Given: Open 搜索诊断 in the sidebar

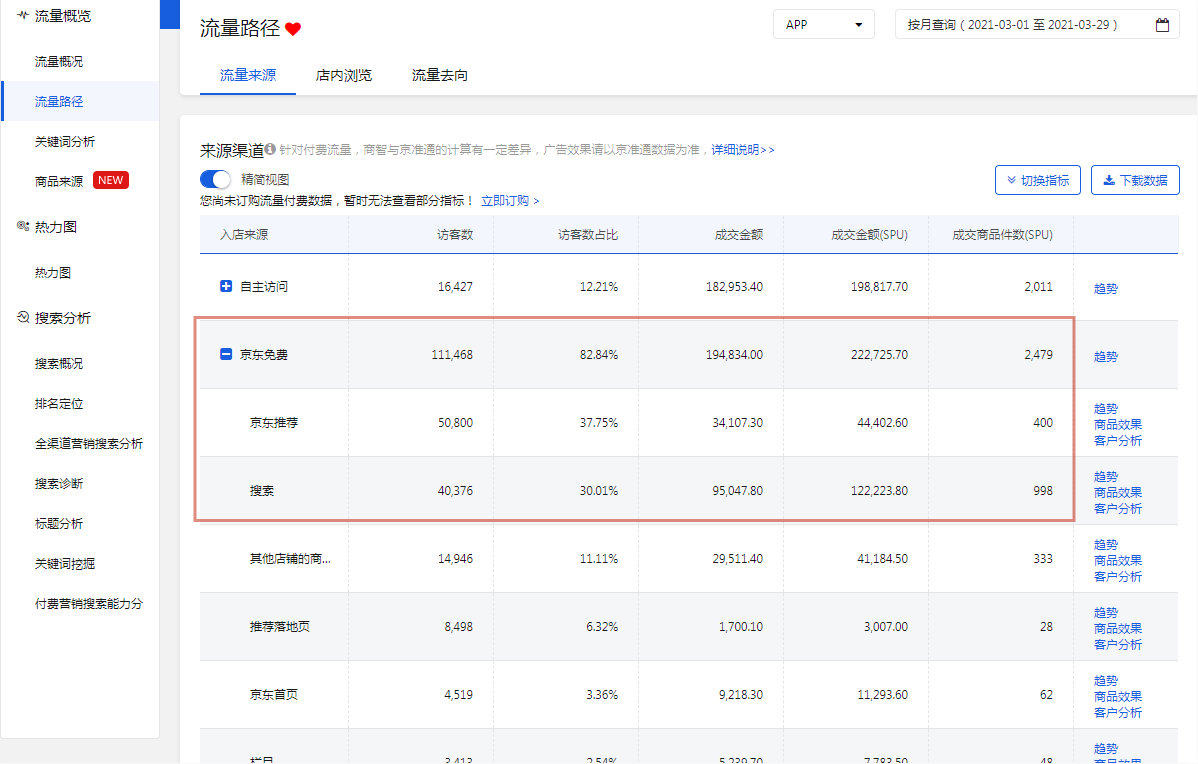Looking at the screenshot, I should [59, 484].
